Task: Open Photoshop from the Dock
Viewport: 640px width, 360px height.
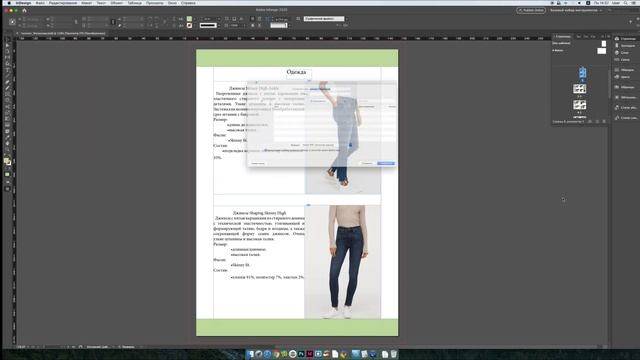Action: 301,354
